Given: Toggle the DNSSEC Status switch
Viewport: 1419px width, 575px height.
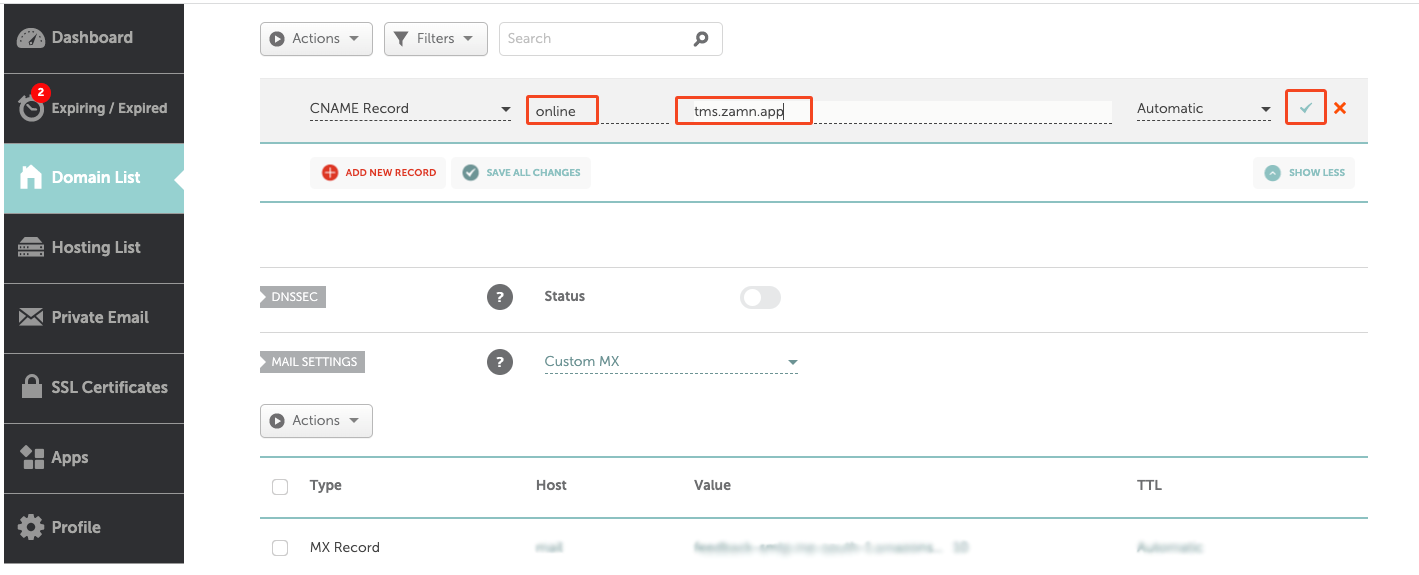Looking at the screenshot, I should click(x=760, y=297).
